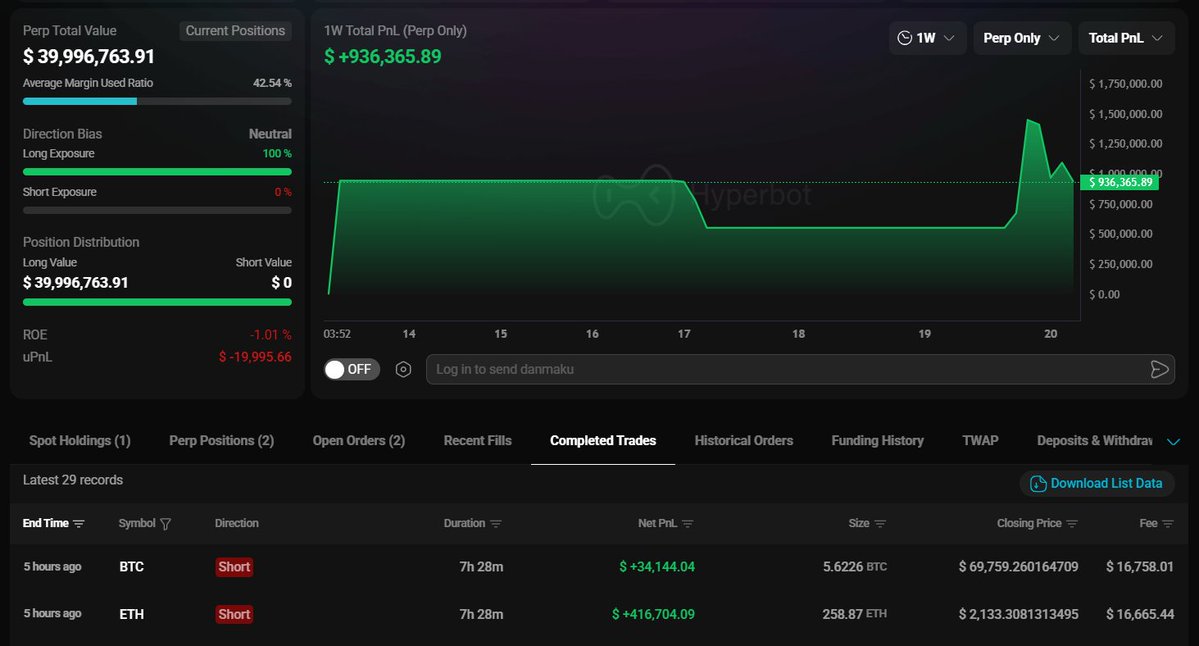Sort by Size column icon
Screen dimensions: 1199x646
click(880, 524)
